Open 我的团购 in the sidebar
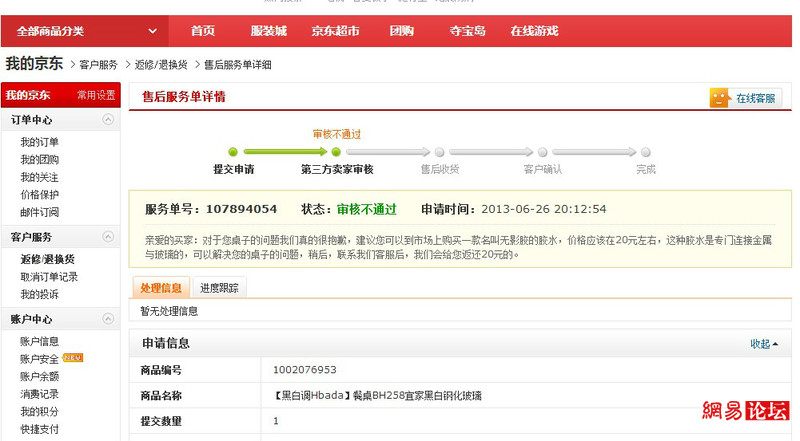Image resolution: width=800 pixels, height=441 pixels. pos(39,160)
